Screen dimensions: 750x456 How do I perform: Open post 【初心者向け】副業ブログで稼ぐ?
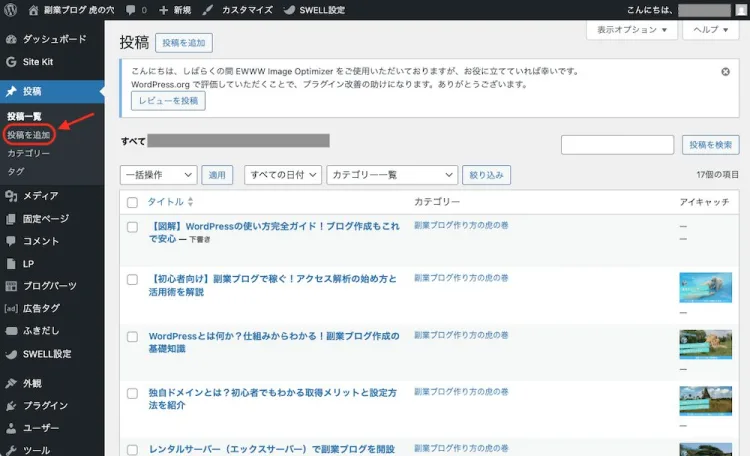pyautogui.click(x=273, y=286)
